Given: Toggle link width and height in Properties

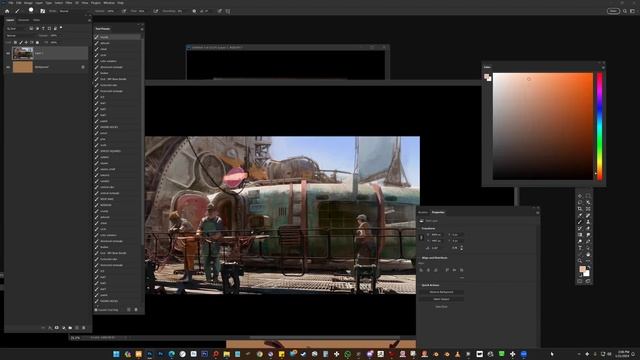Looking at the screenshot, I should pyautogui.click(x=422, y=237).
